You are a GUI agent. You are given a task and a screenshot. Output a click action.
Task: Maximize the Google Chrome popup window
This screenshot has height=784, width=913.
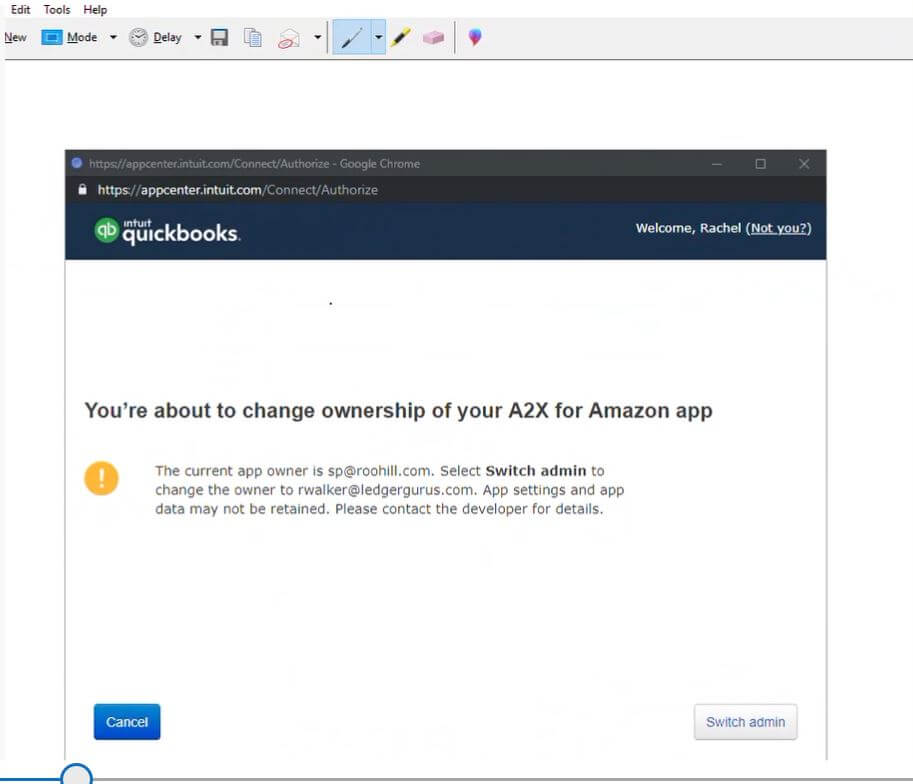point(760,164)
